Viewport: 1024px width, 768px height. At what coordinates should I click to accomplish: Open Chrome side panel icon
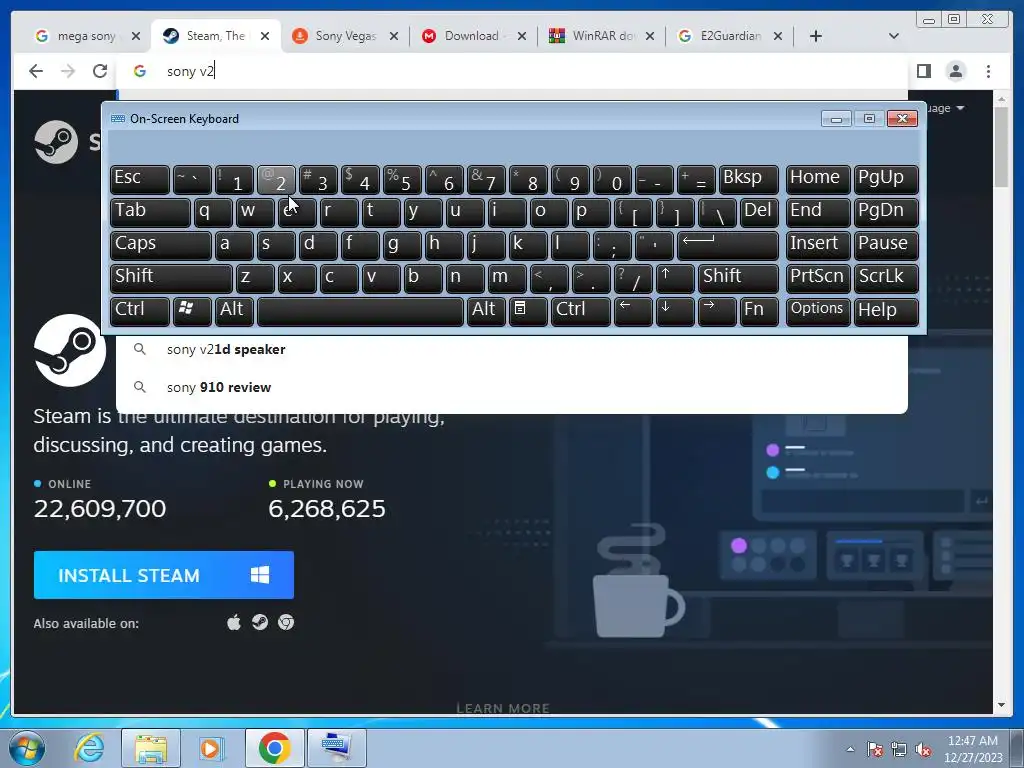click(x=923, y=71)
